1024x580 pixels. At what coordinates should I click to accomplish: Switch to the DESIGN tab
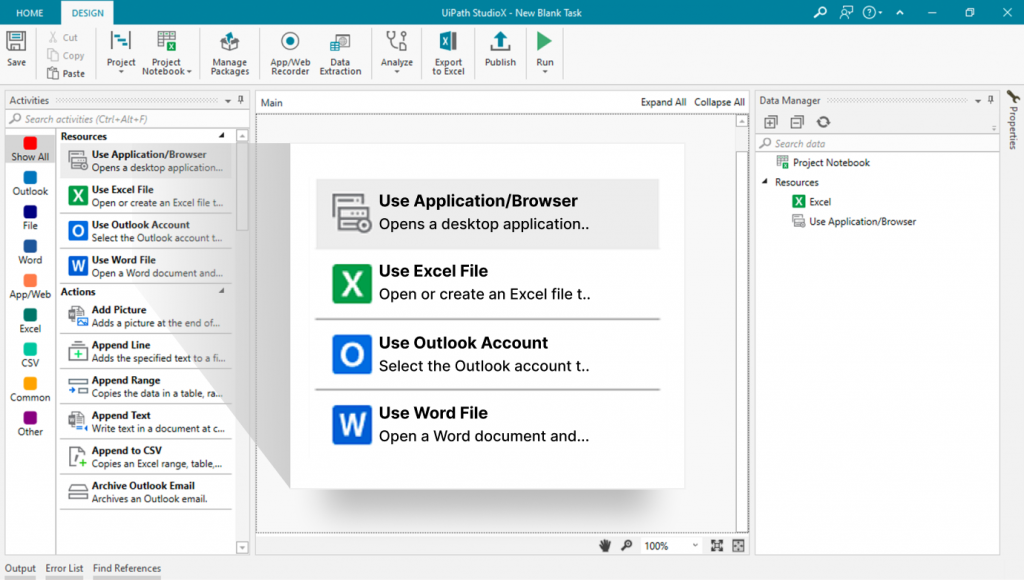click(x=88, y=13)
